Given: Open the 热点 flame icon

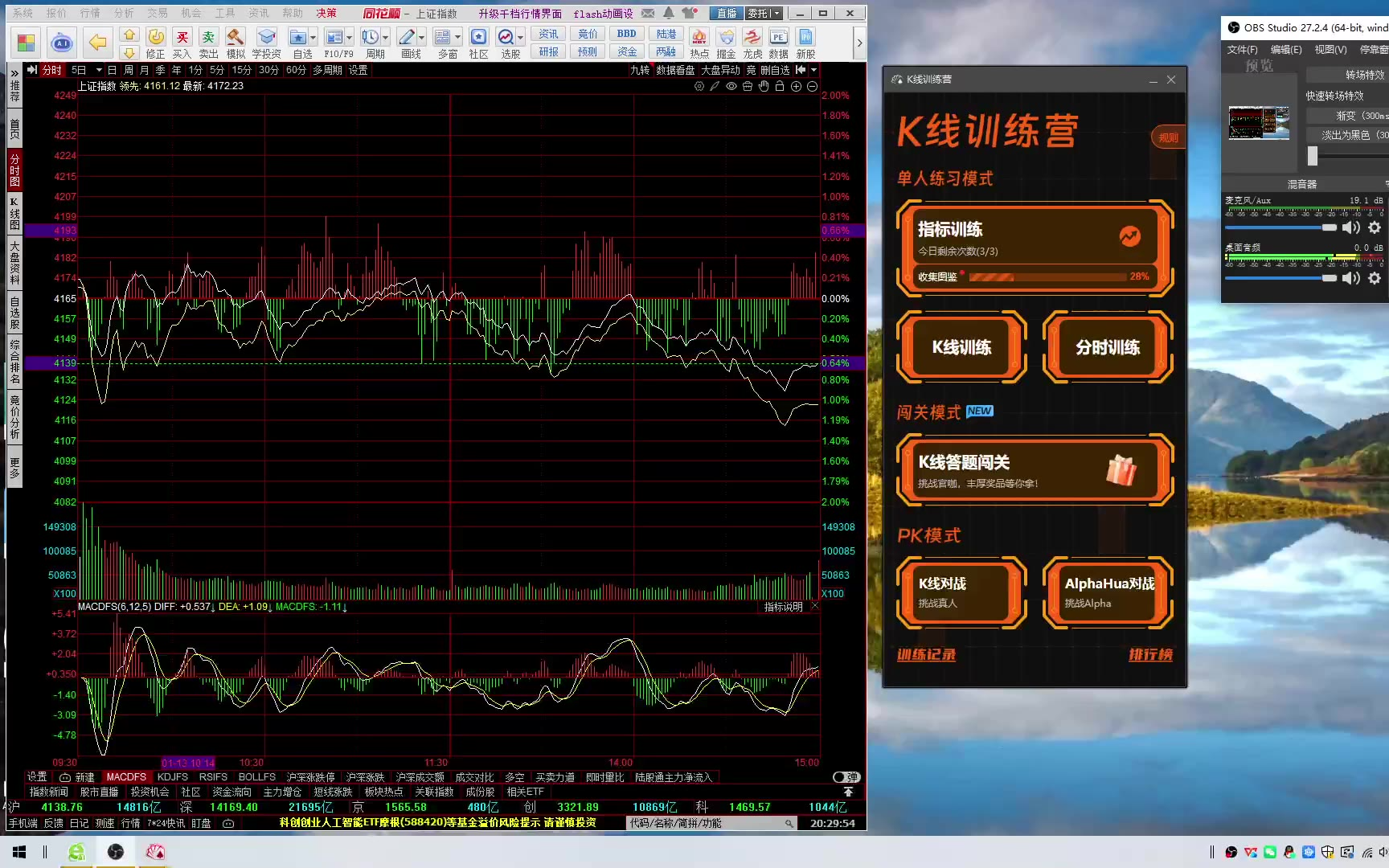Looking at the screenshot, I should [x=699, y=39].
